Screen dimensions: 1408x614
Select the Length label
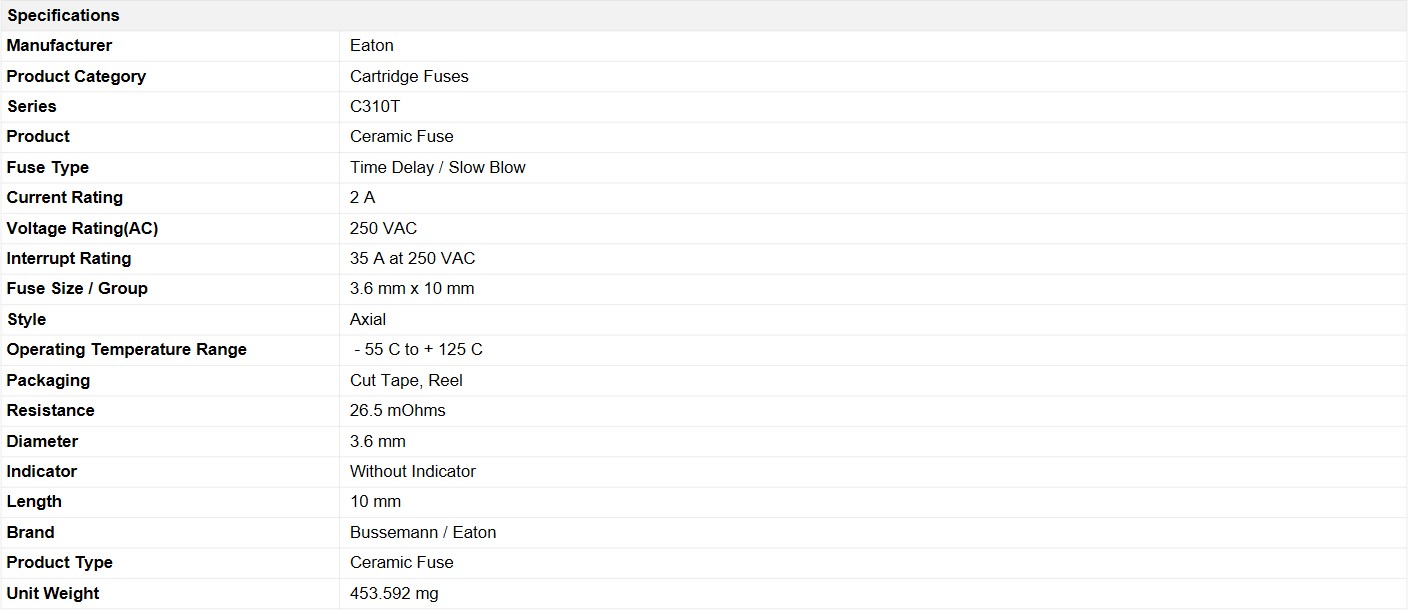pyautogui.click(x=34, y=501)
